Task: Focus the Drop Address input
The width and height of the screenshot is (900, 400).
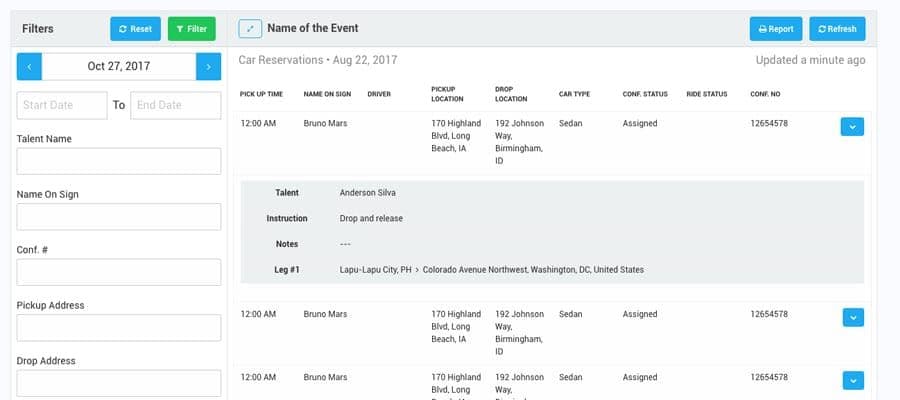Action: point(119,383)
